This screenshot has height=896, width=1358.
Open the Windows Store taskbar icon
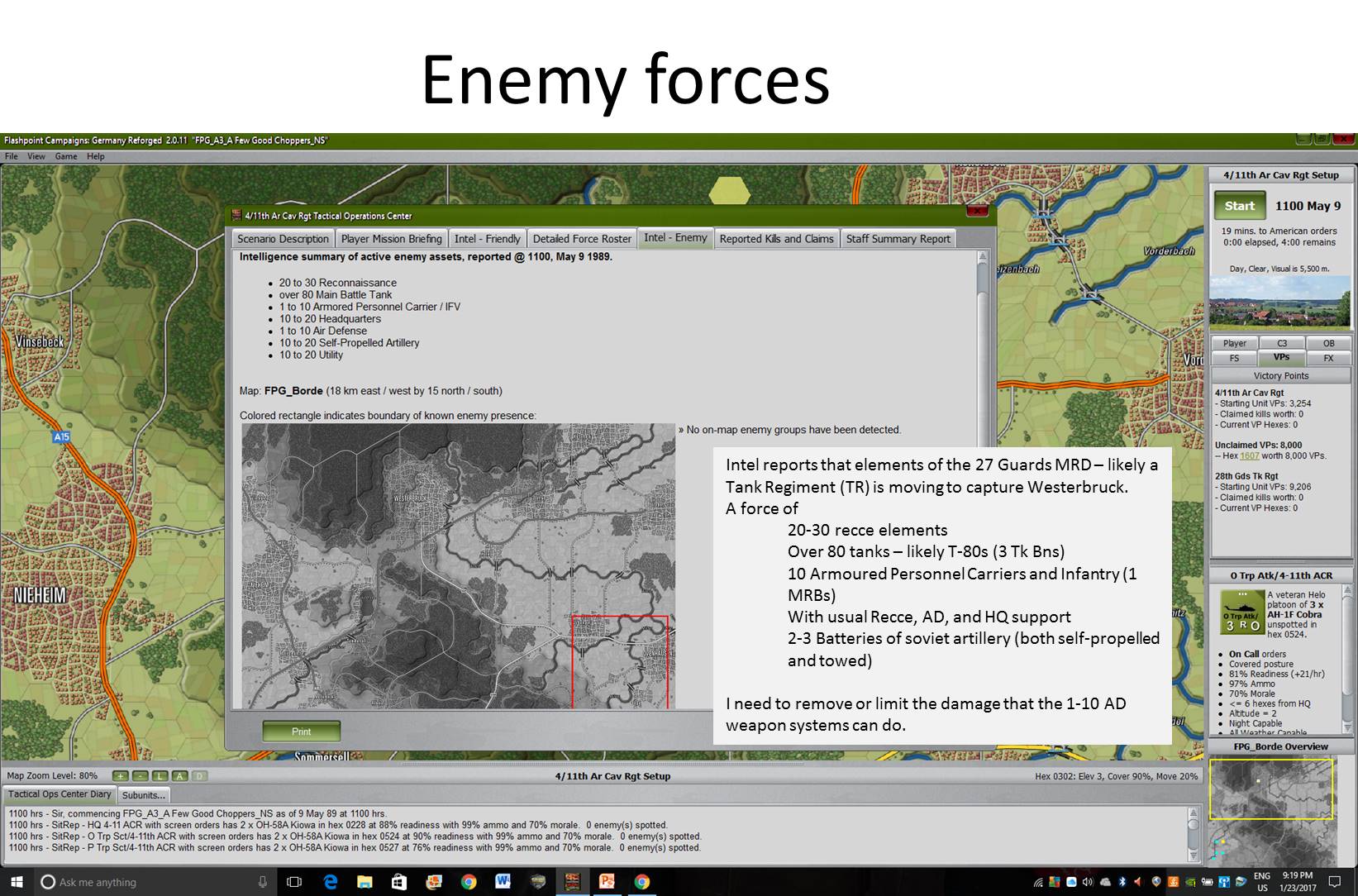coord(398,882)
